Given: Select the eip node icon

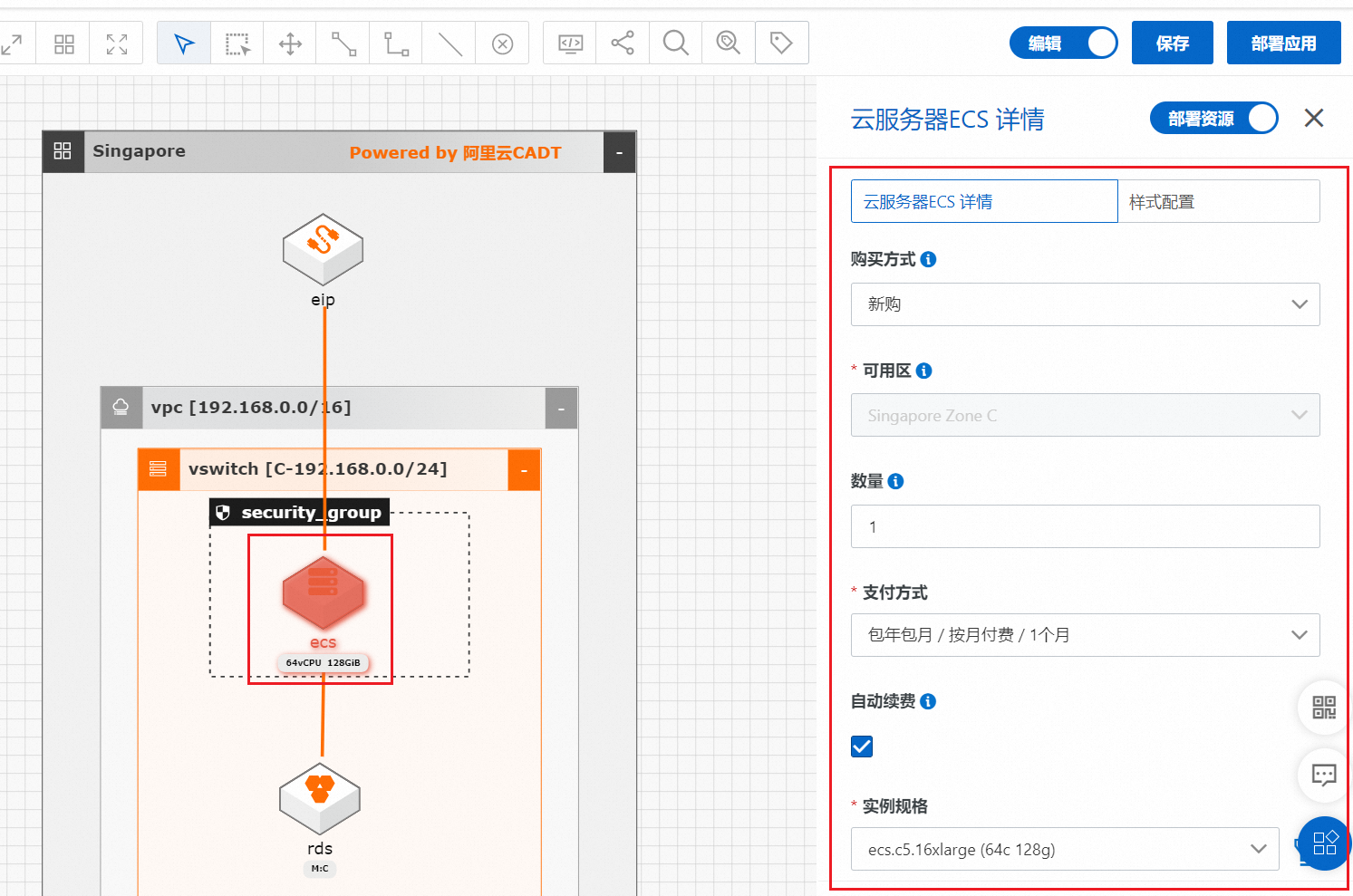Looking at the screenshot, I should coord(323,249).
